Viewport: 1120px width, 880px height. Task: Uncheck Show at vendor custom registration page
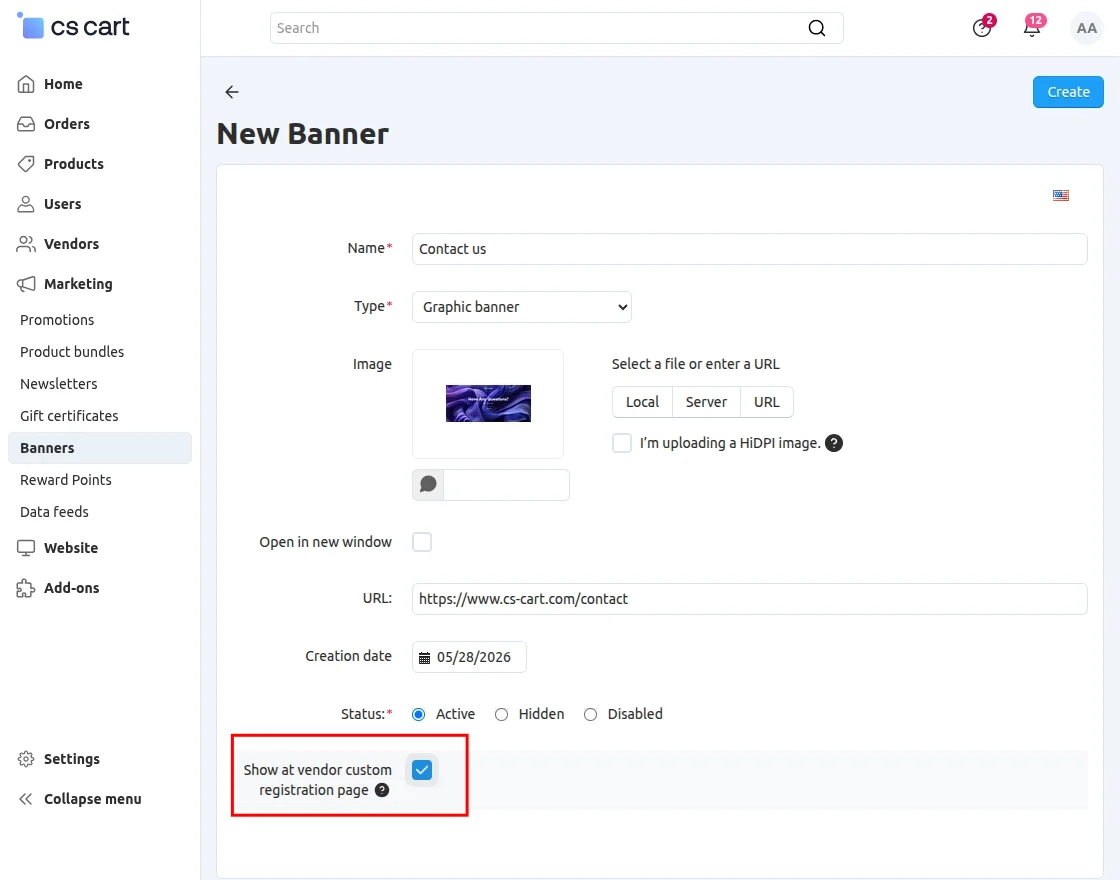pos(422,770)
